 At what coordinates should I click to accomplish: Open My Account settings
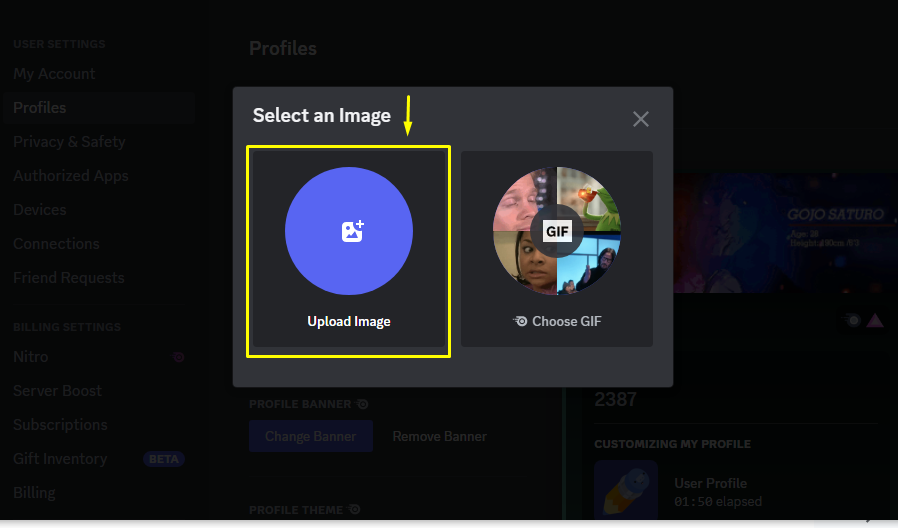[x=54, y=74]
